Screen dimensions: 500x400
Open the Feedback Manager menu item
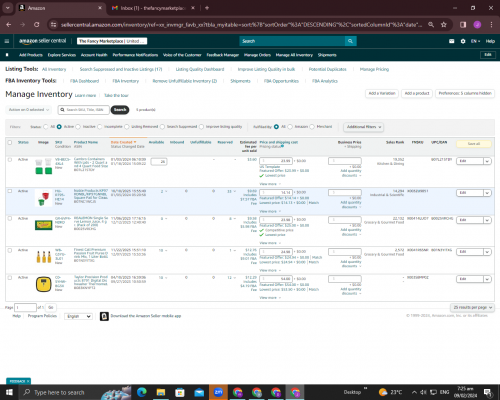click(223, 55)
